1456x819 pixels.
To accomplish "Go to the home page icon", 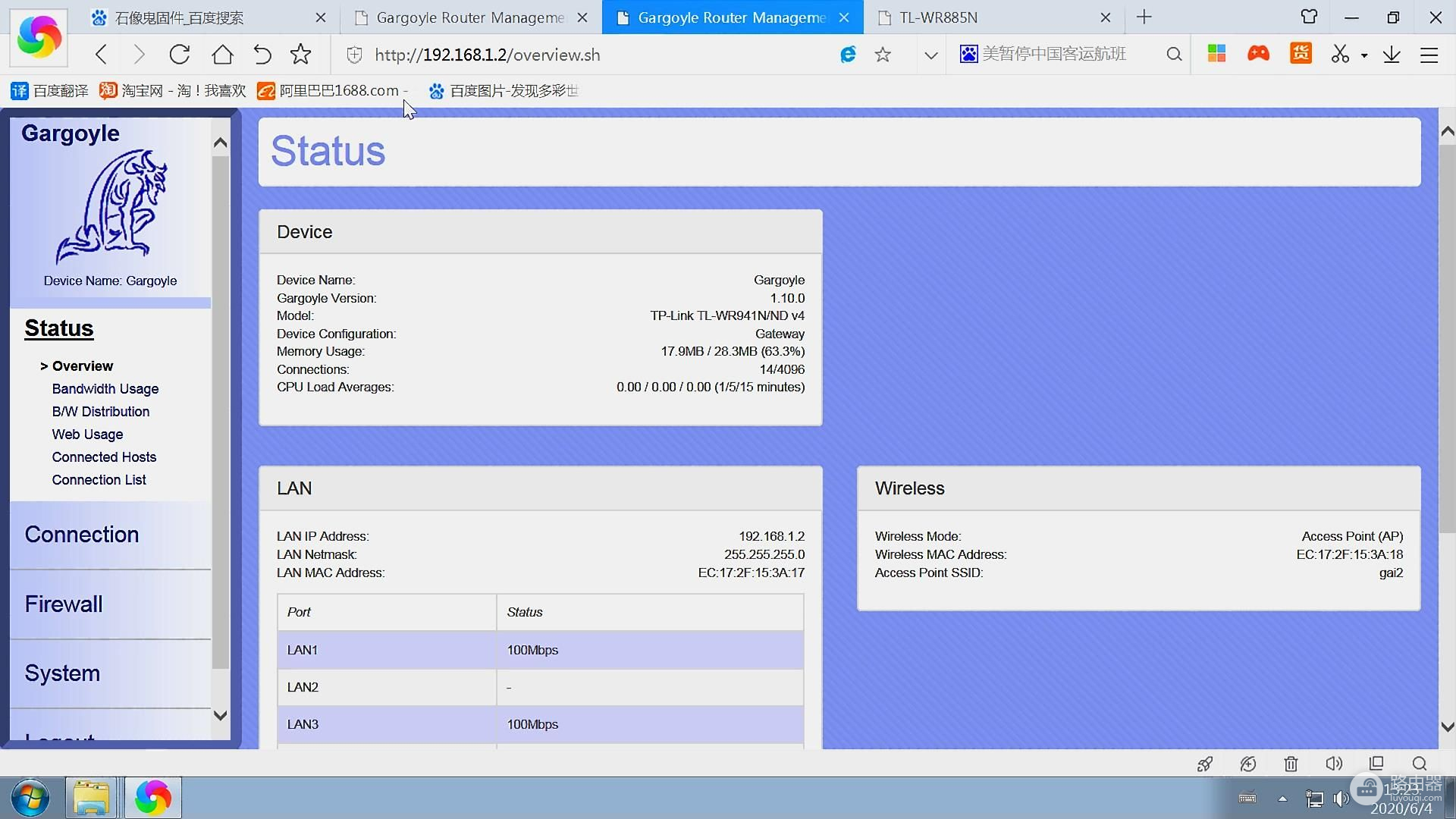I will pyautogui.click(x=222, y=55).
